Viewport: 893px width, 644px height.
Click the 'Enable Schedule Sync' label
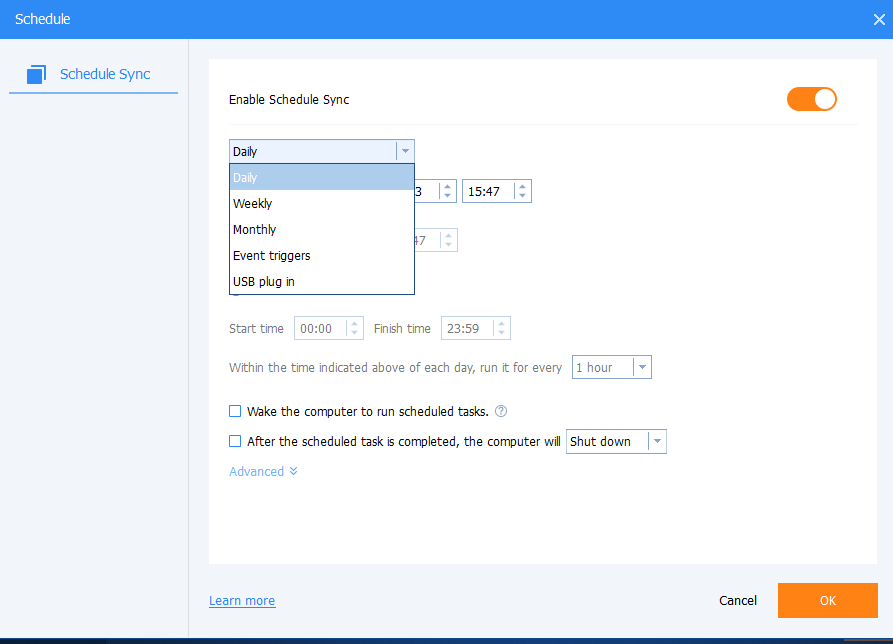tap(289, 100)
